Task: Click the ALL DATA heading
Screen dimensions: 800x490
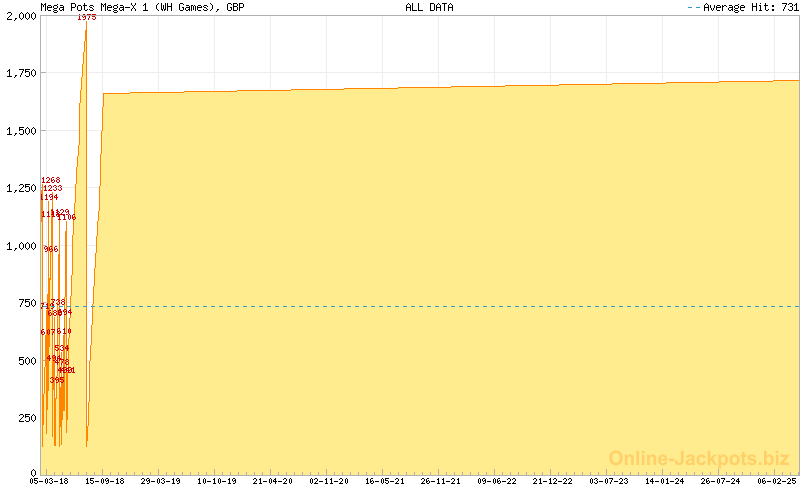Action: point(429,7)
